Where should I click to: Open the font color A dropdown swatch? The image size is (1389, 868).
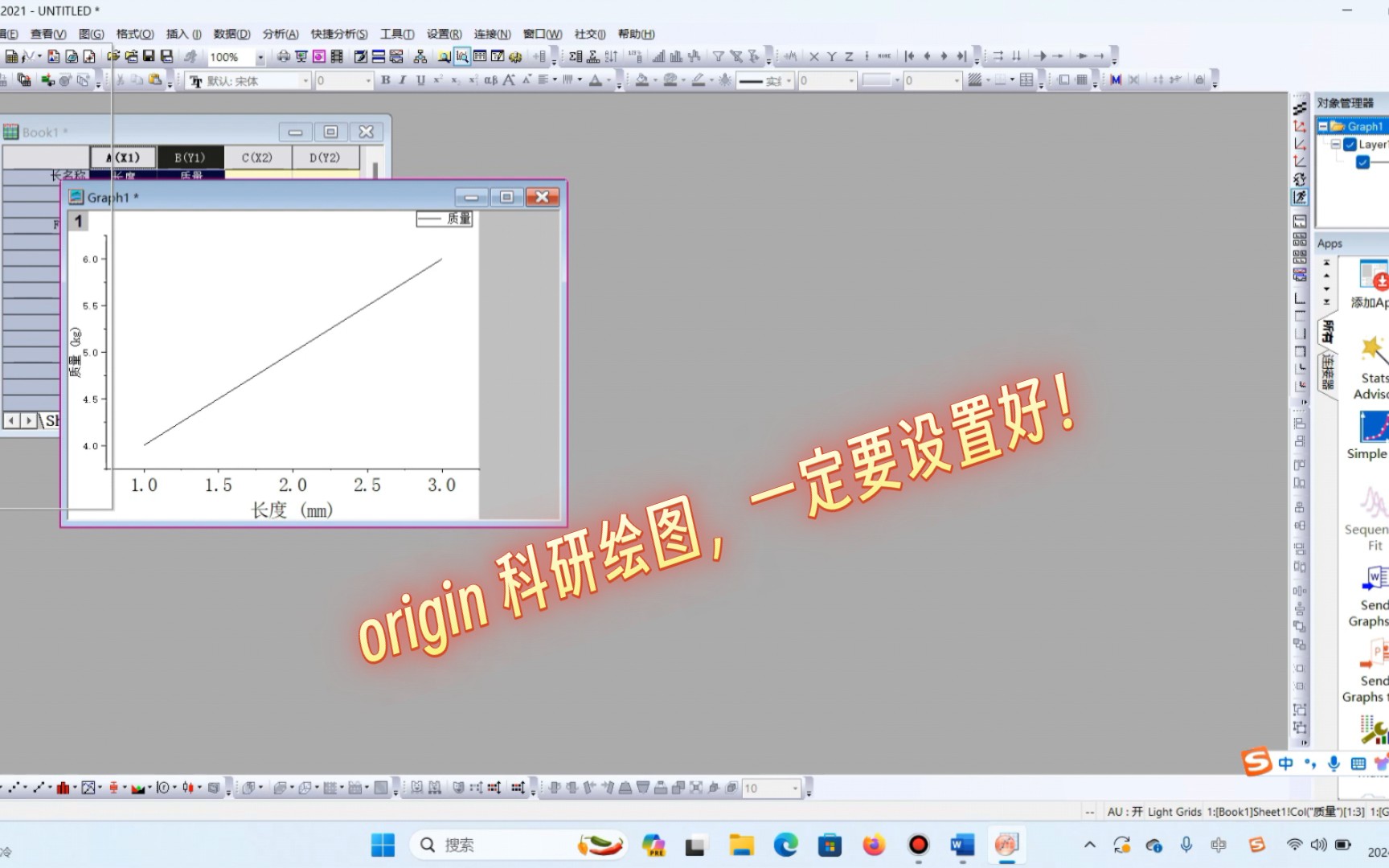[603, 80]
